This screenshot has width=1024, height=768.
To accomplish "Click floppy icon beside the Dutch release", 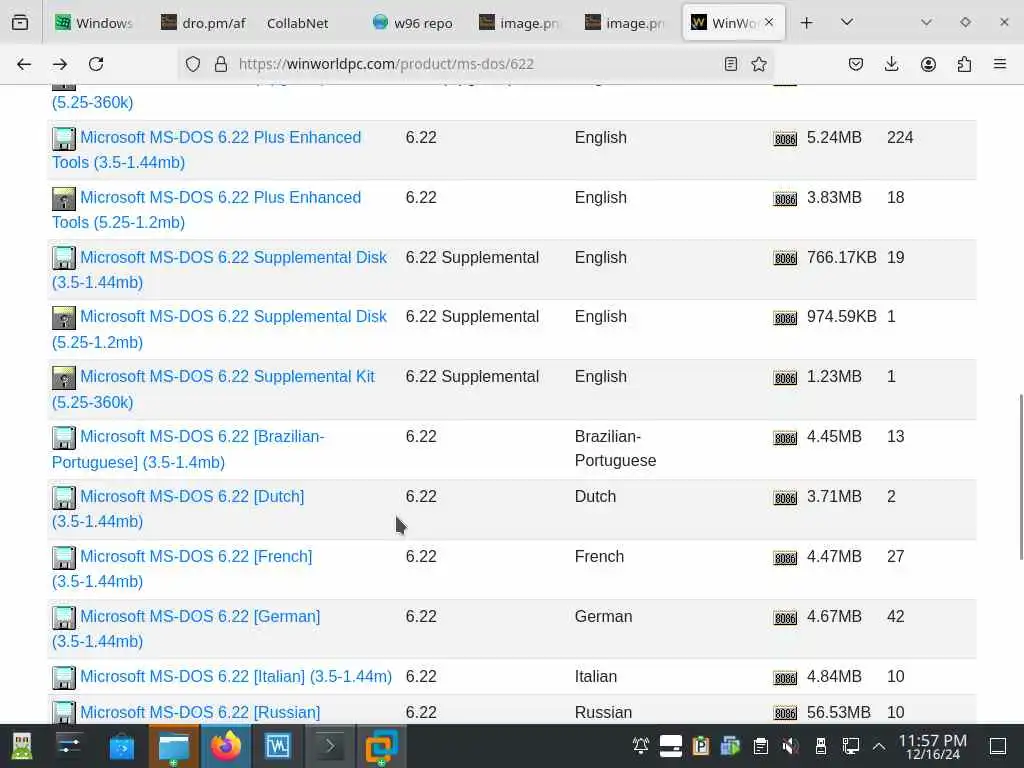I will click(64, 498).
